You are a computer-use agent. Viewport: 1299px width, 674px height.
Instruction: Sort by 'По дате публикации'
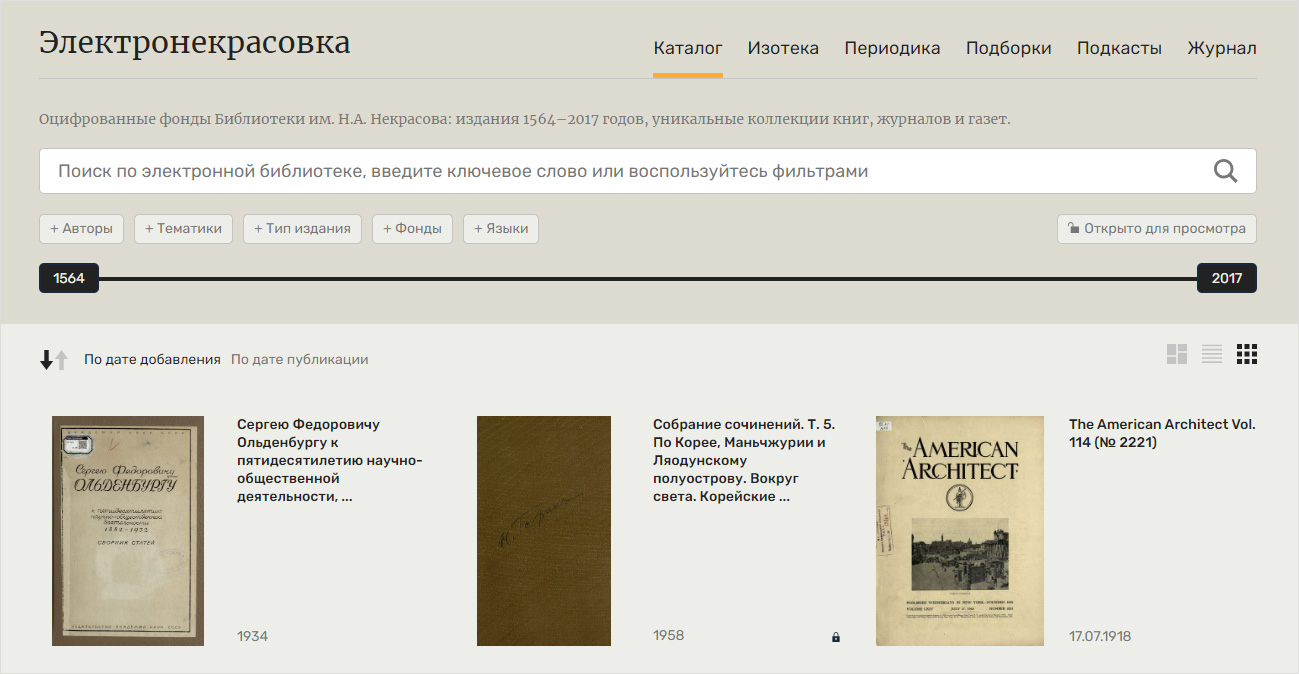(299, 360)
